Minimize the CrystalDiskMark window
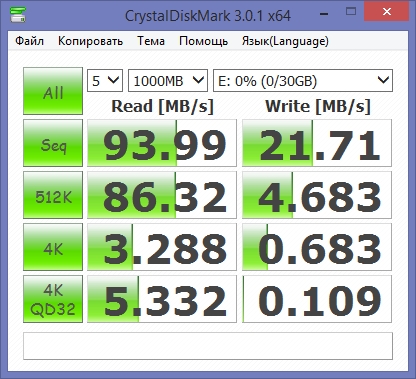Viewport: 416px width, 379px height. coord(324,13)
